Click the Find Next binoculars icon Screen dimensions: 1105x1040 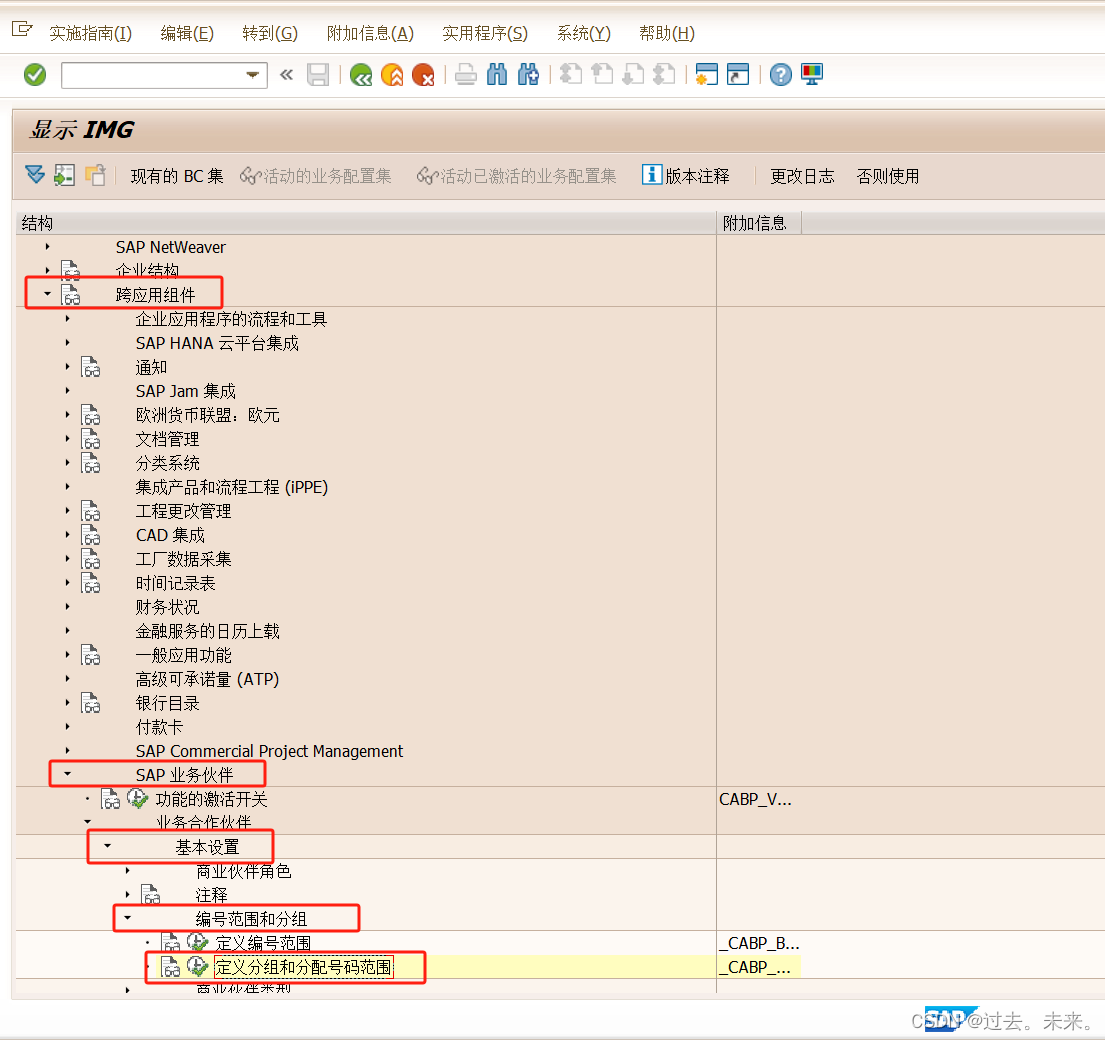pyautogui.click(x=528, y=75)
